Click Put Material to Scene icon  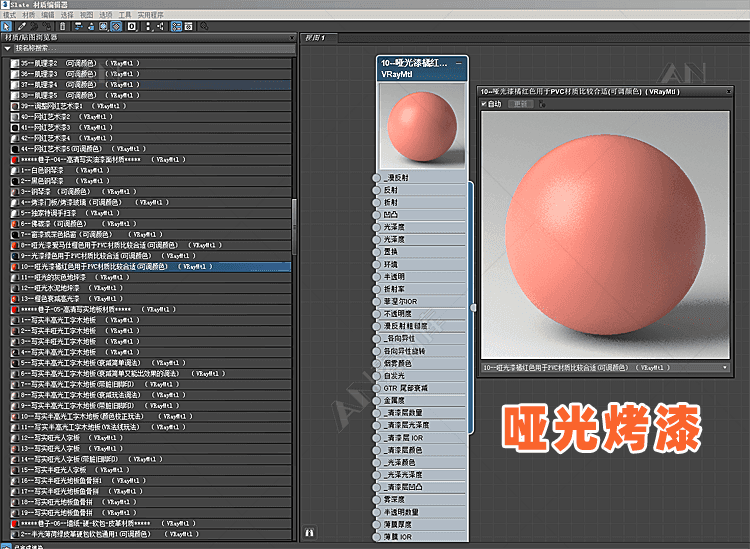point(34,26)
